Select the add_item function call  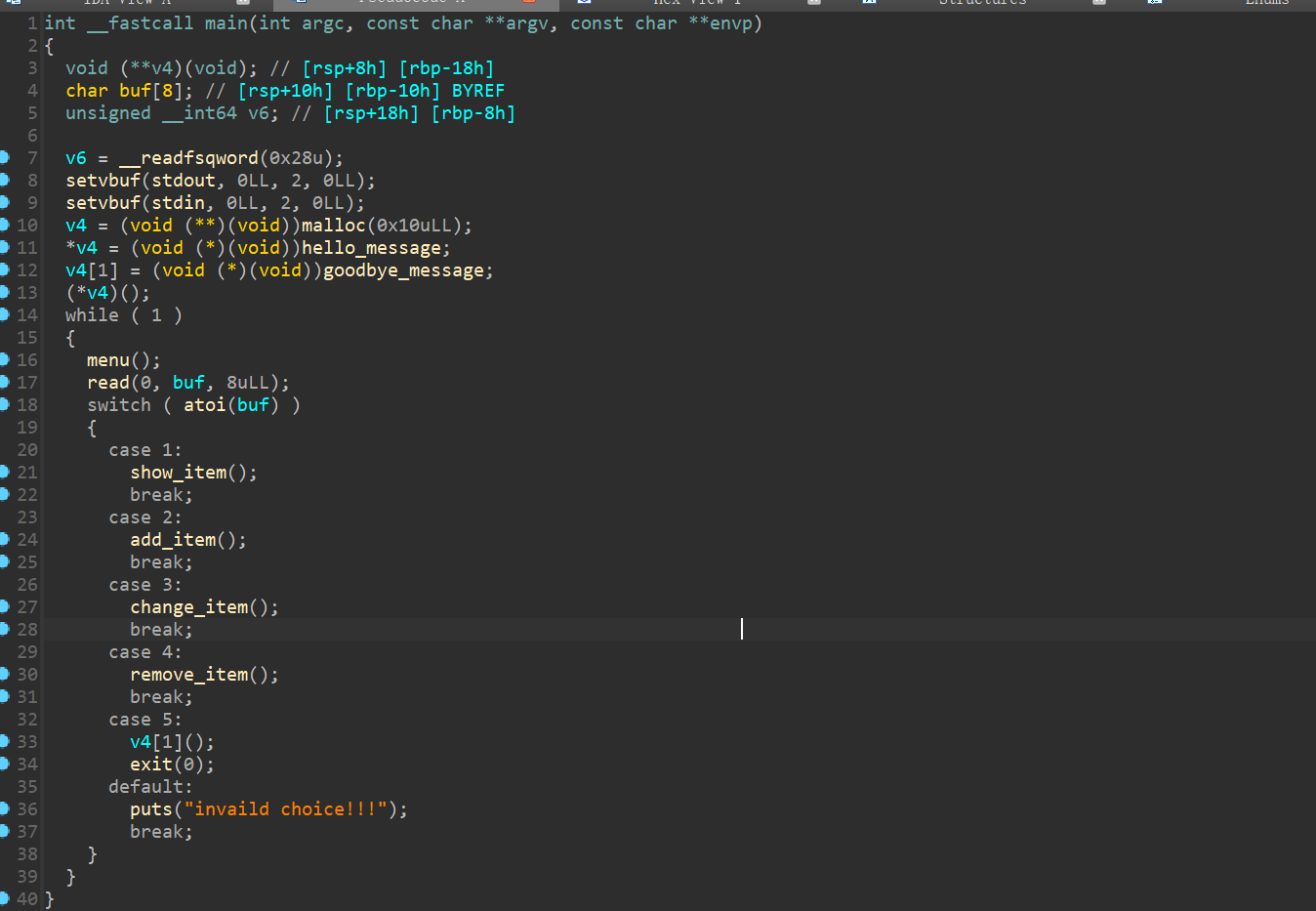(x=173, y=540)
